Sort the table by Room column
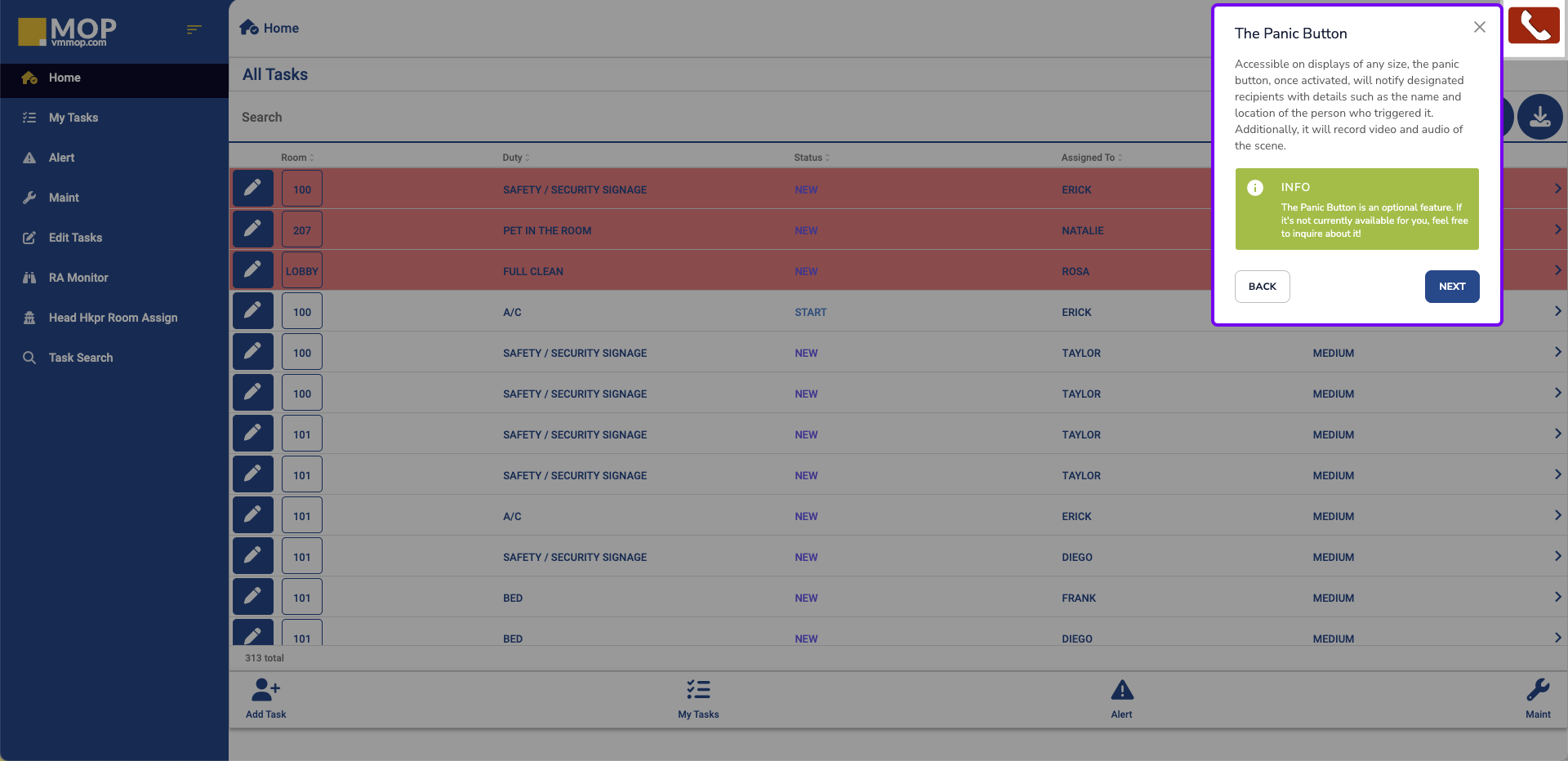Screen dimensions: 1568x761 pos(297,158)
